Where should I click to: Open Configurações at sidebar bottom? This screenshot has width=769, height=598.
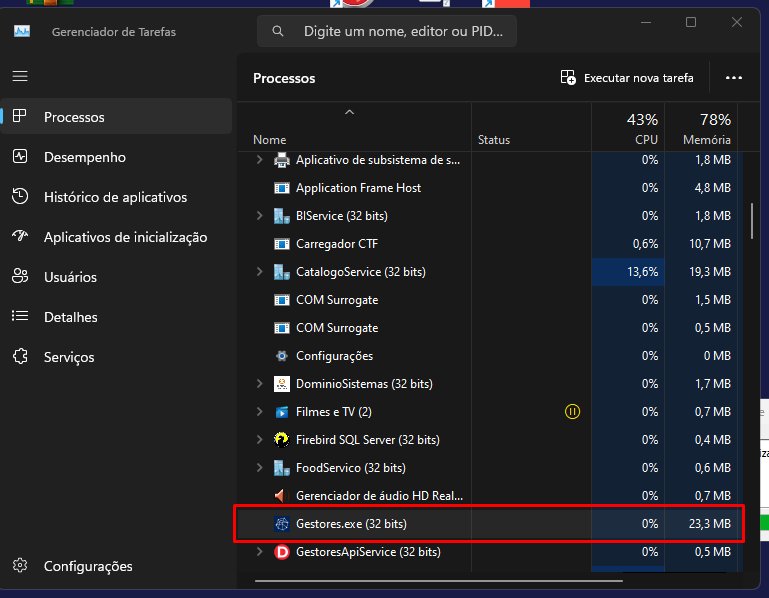87,566
